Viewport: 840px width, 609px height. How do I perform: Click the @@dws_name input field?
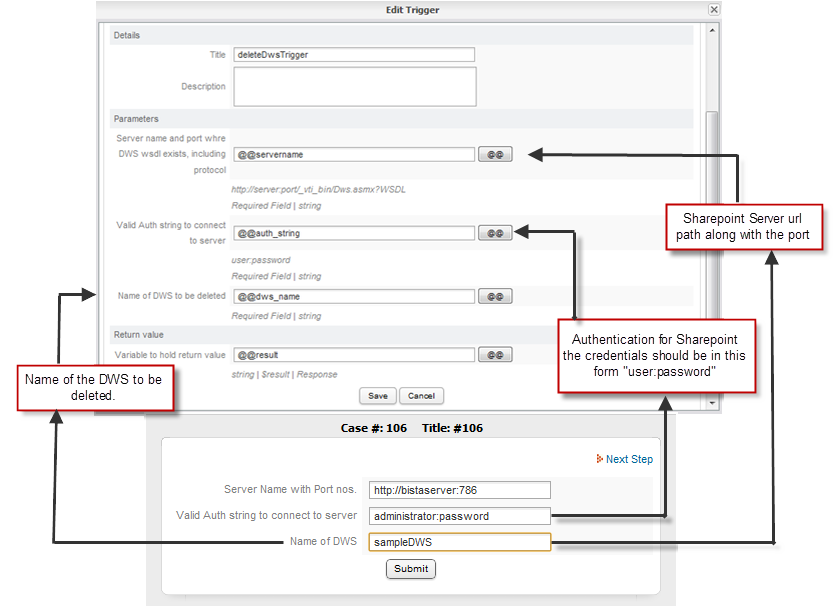(x=354, y=297)
